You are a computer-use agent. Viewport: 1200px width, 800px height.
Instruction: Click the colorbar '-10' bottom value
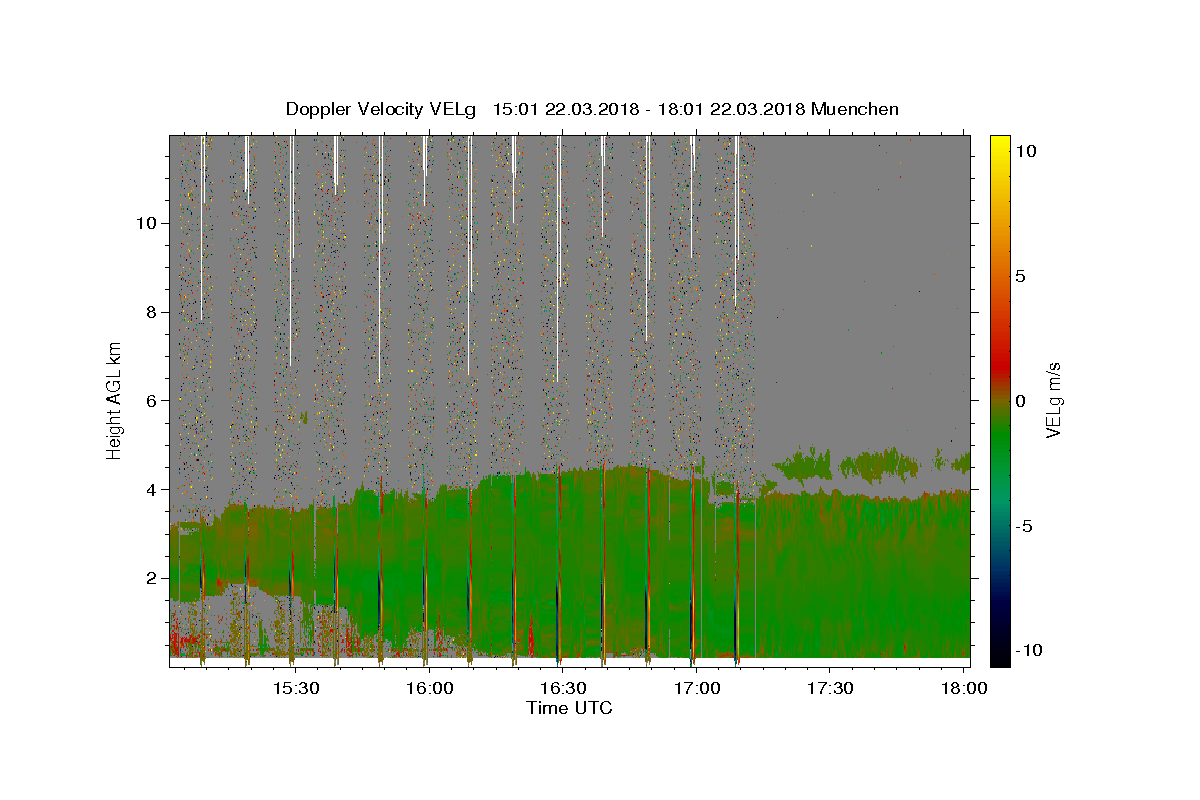click(x=1028, y=650)
